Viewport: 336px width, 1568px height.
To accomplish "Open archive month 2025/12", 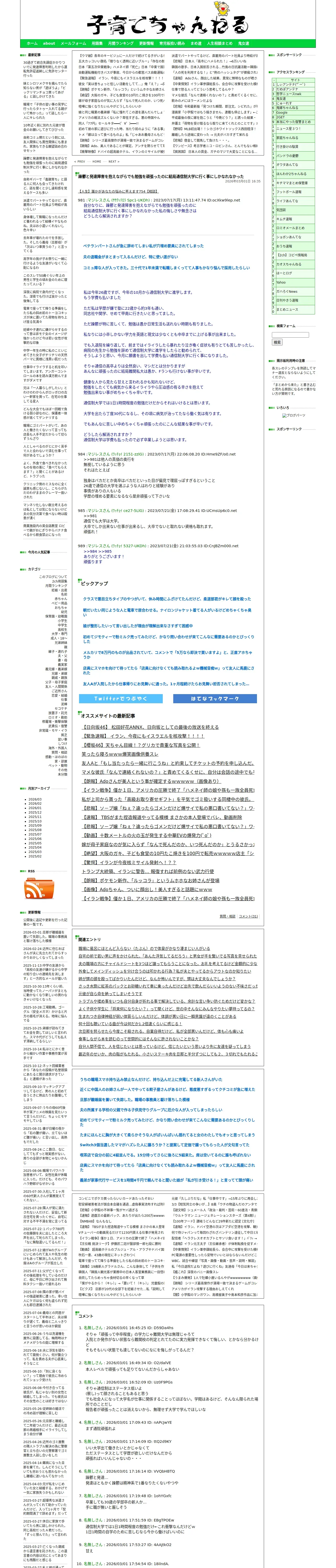I will click(35, 812).
